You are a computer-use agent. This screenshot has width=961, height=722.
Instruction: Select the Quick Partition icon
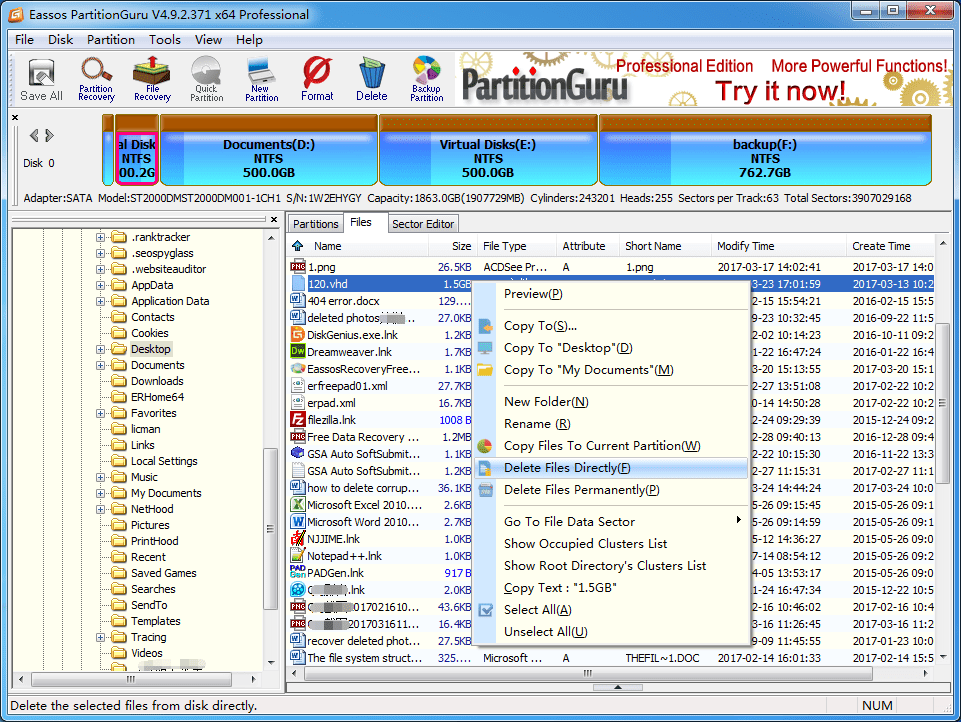206,78
